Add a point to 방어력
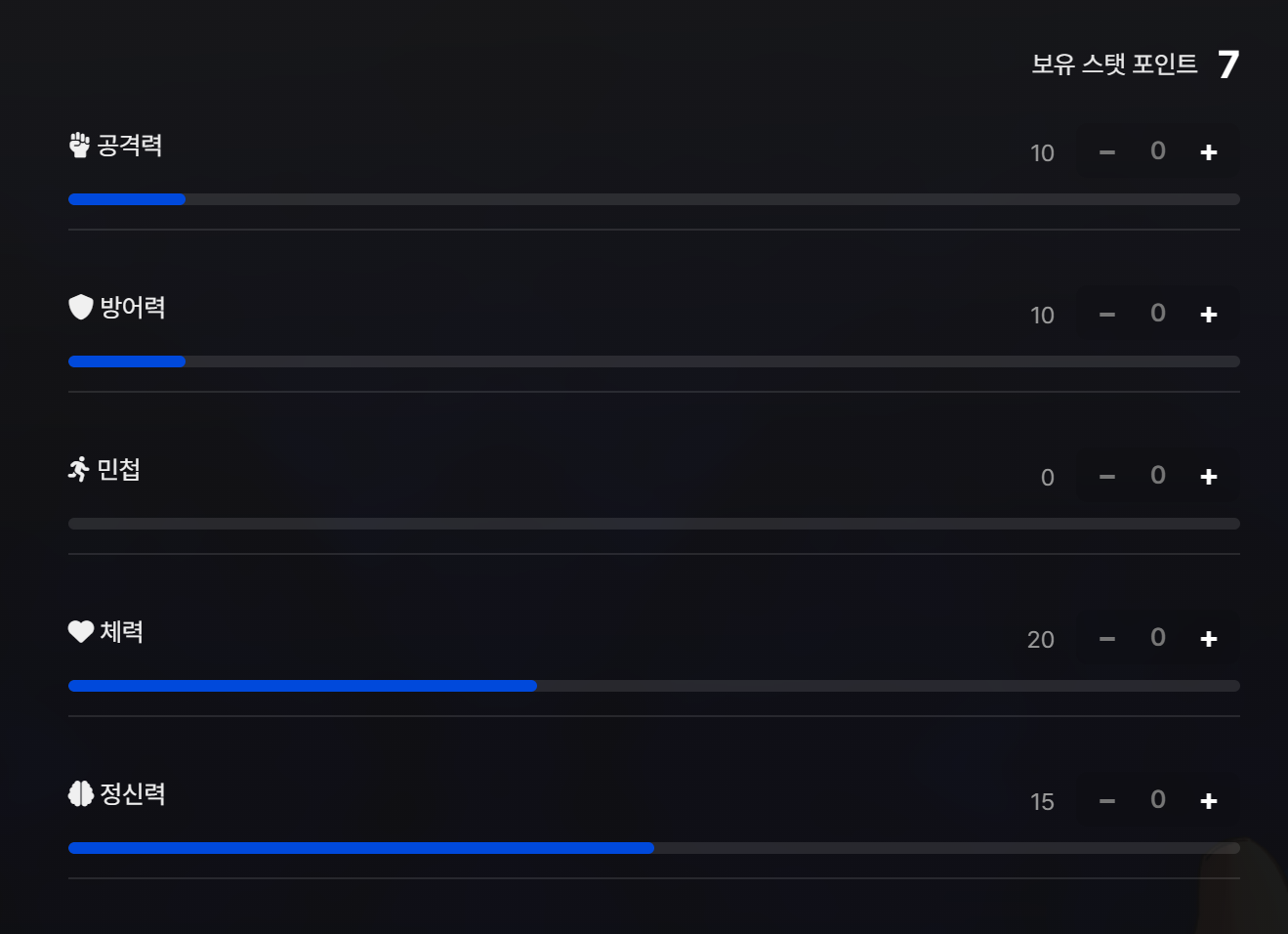Screen dimensions: 1288x934 click(x=1208, y=315)
